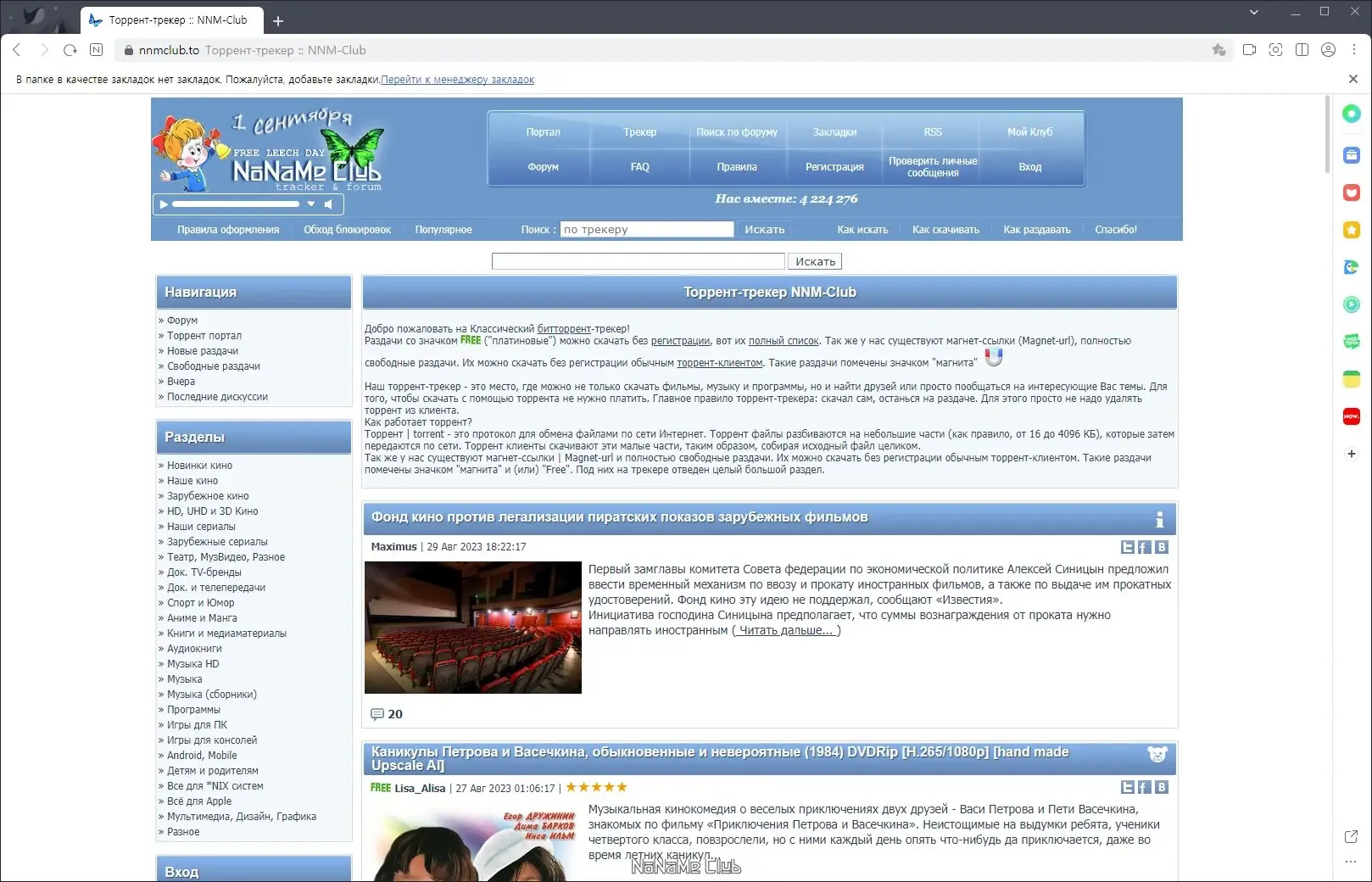This screenshot has width=1372, height=882.
Task: Open the Мой Клуб menu item
Action: click(x=1030, y=132)
